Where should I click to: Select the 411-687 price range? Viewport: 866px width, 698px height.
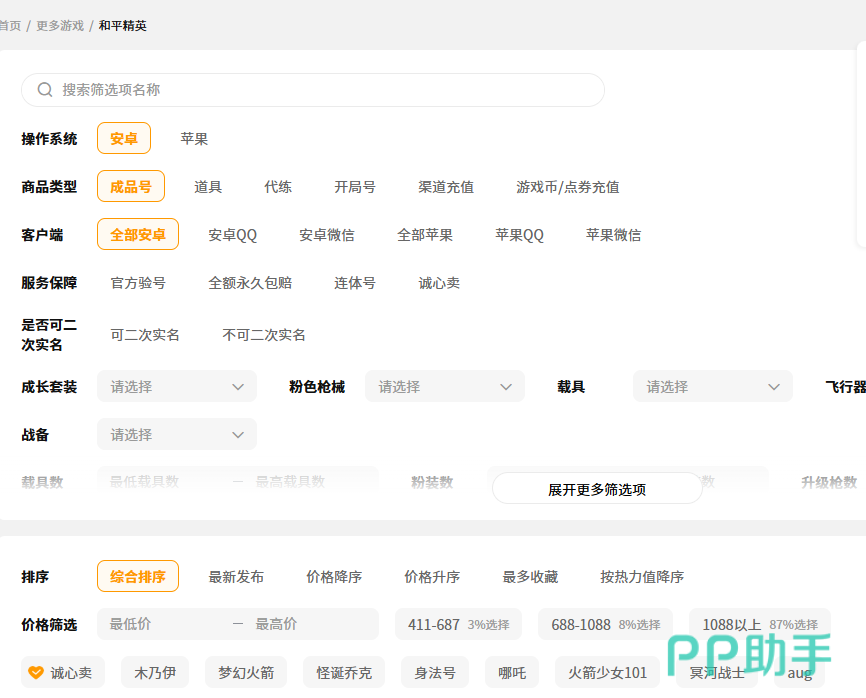pos(458,625)
